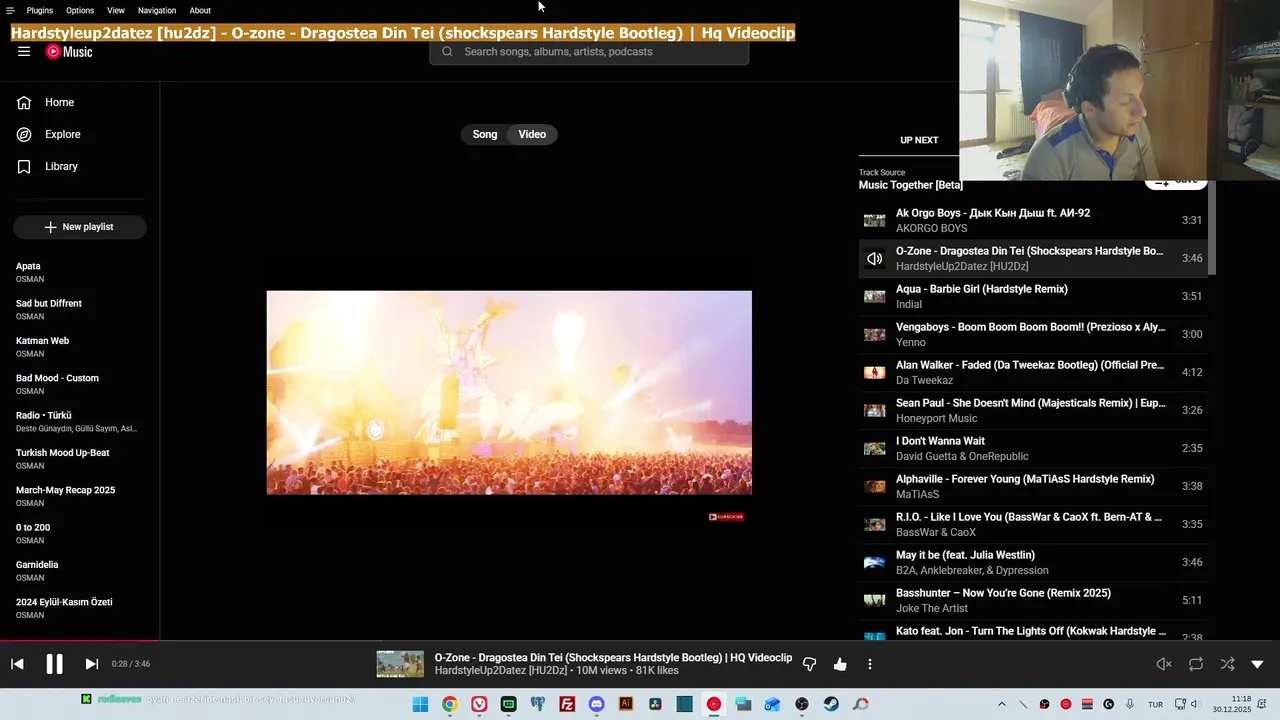This screenshot has height=720, width=1280.
Task: Click Aqua Barbie Girl track thumbnail
Action: [875, 296]
